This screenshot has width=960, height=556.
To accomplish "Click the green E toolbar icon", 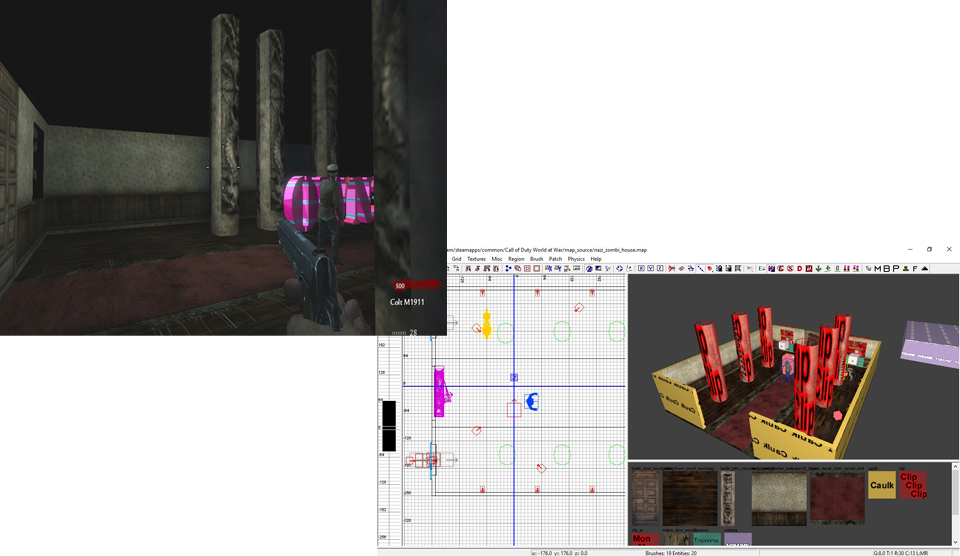I will point(761,268).
